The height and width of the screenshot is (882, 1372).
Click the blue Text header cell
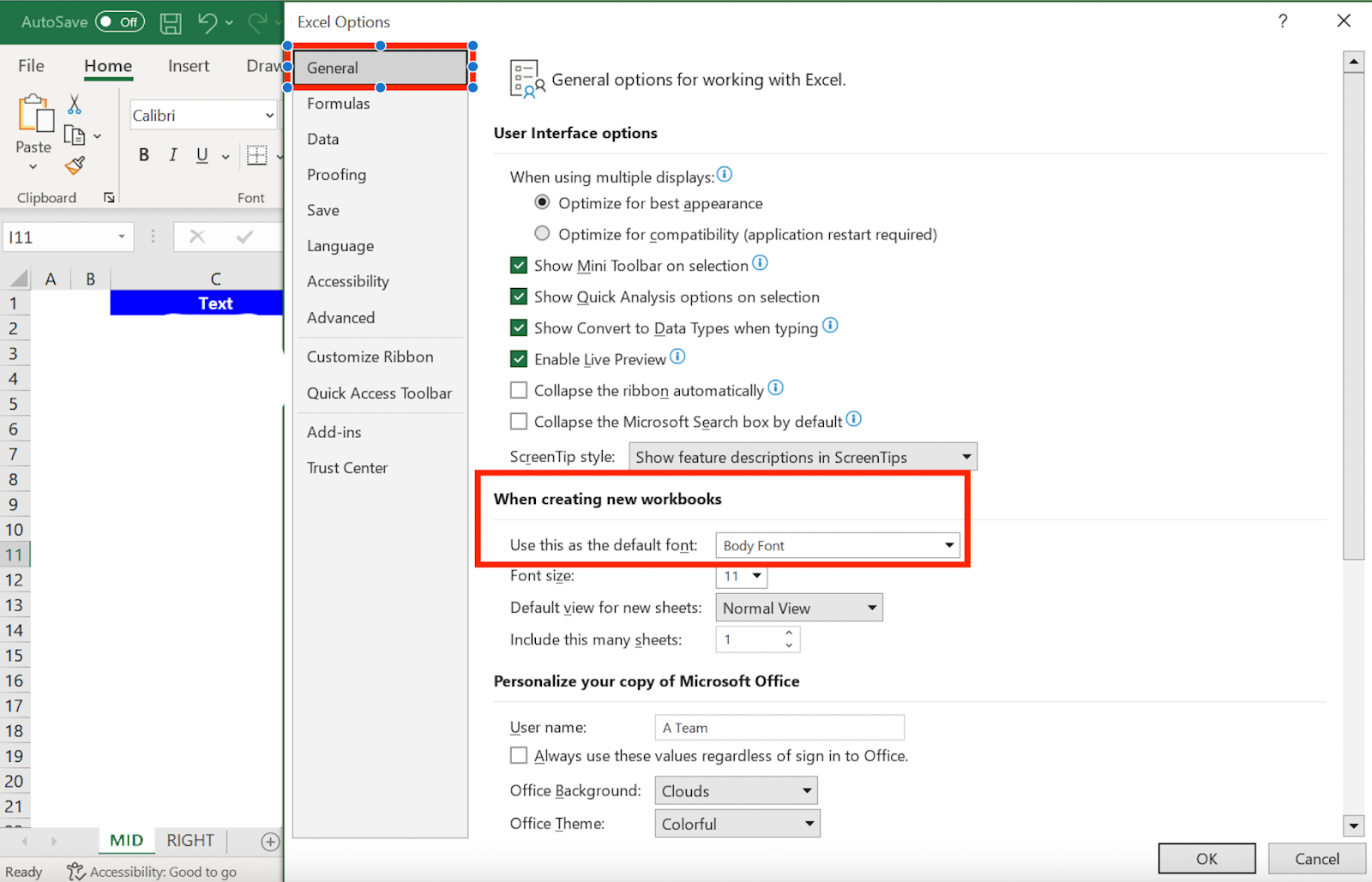(196, 303)
